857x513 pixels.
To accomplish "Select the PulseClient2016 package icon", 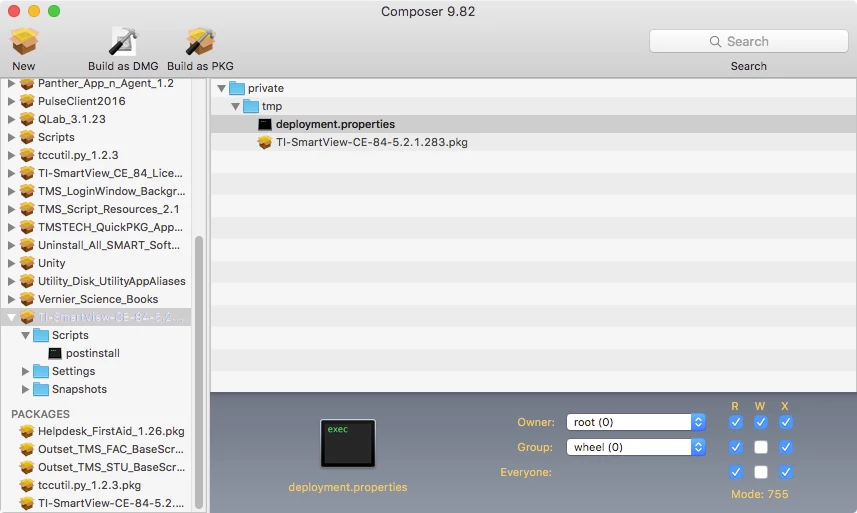I will [x=27, y=101].
